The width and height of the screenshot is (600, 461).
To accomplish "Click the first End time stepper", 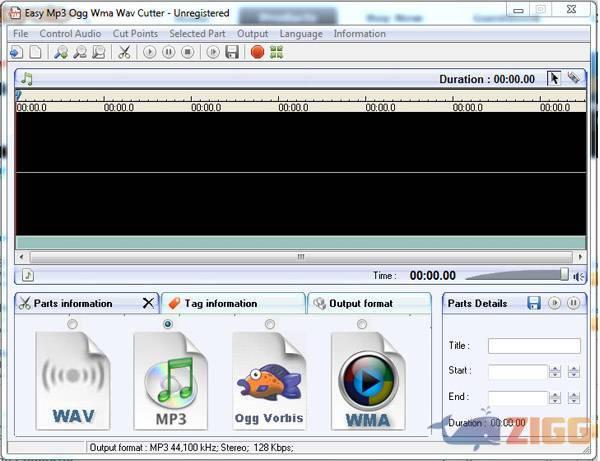I will click(x=555, y=398).
